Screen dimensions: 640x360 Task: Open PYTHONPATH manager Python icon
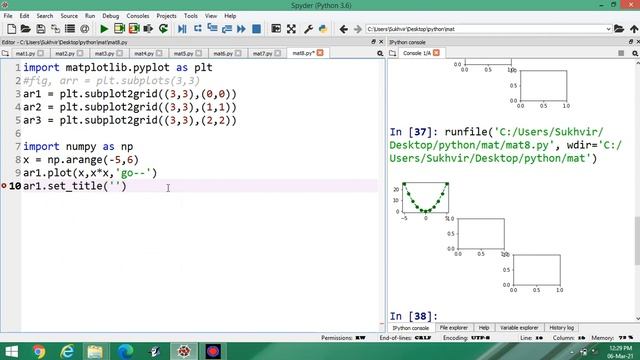pos(323,29)
